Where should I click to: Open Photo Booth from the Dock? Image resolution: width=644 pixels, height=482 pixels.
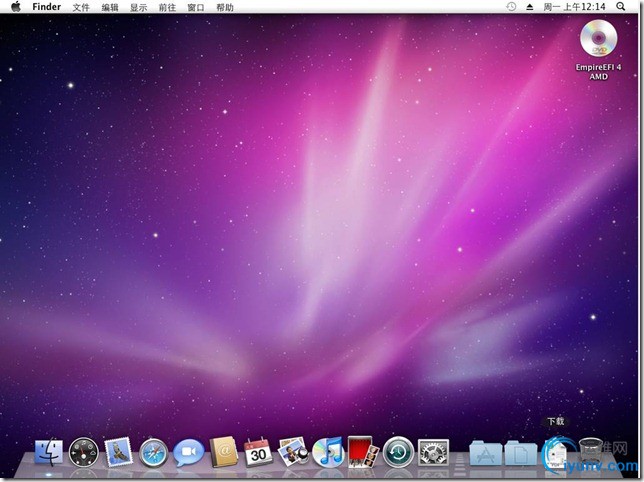tap(363, 452)
